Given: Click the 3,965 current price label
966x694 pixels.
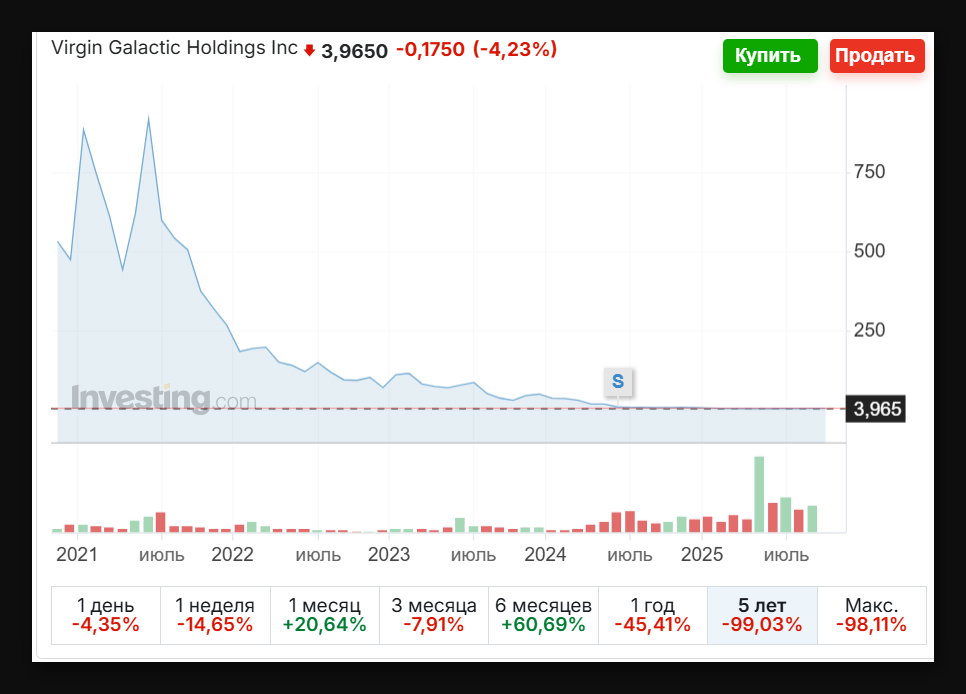Looking at the screenshot, I should pos(876,409).
